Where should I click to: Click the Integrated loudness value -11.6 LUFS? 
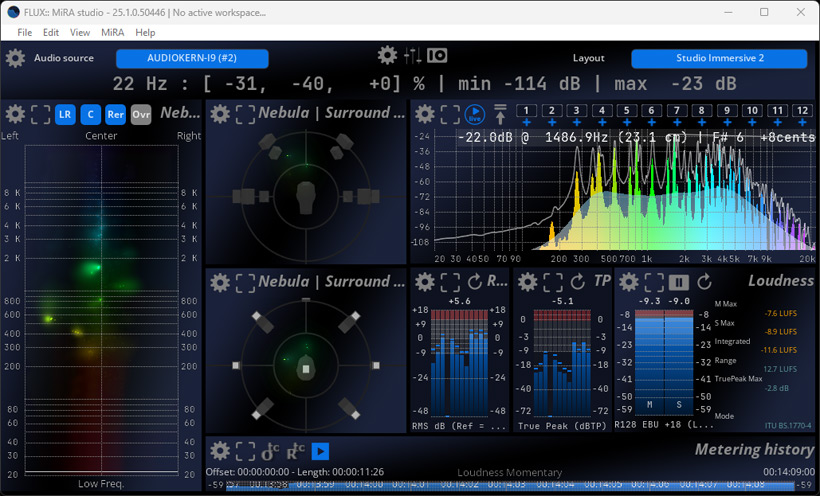click(779, 350)
